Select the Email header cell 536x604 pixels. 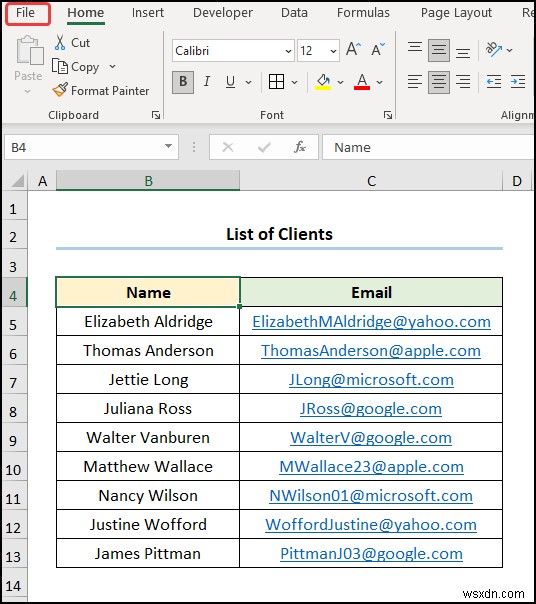(x=371, y=292)
